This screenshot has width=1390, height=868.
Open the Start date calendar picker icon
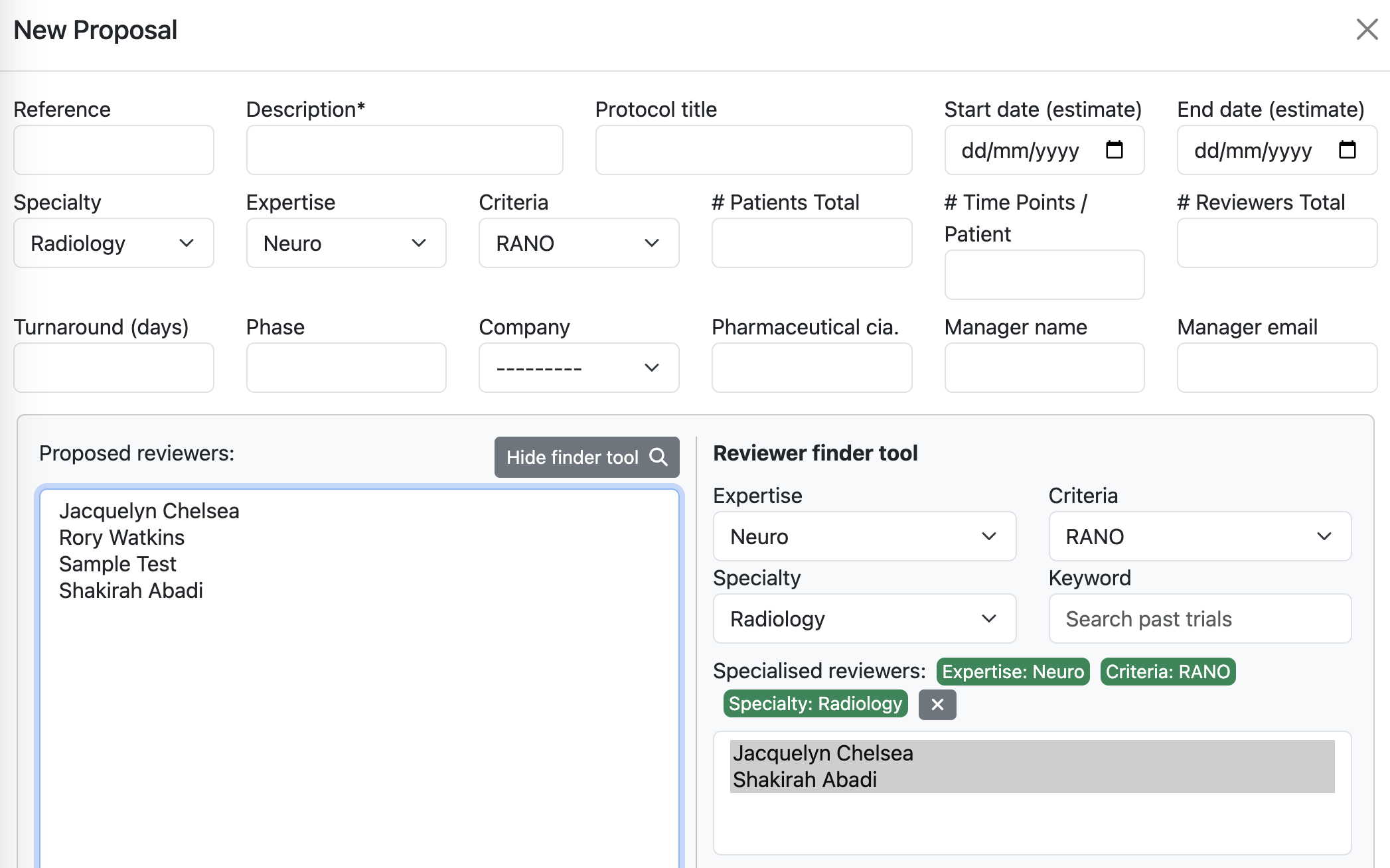click(x=1114, y=150)
